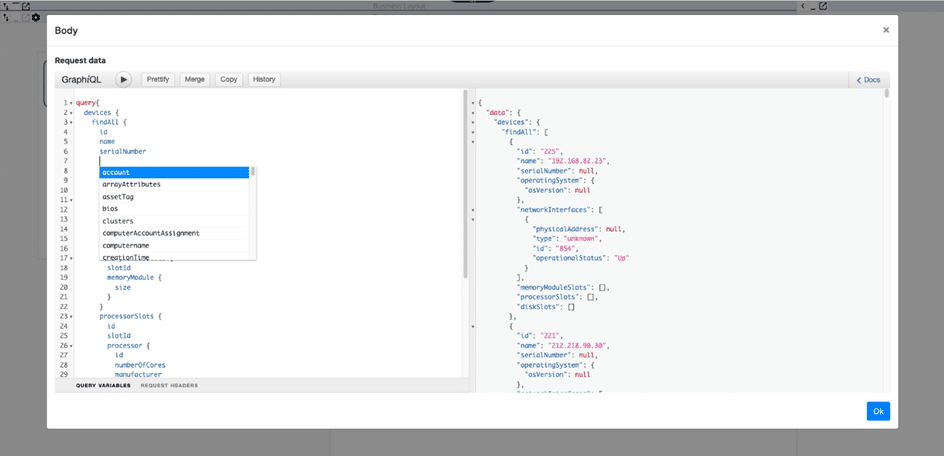The image size is (944, 456).
Task: Collapse the 'processorSlots' block on line 23
Action: point(71,316)
